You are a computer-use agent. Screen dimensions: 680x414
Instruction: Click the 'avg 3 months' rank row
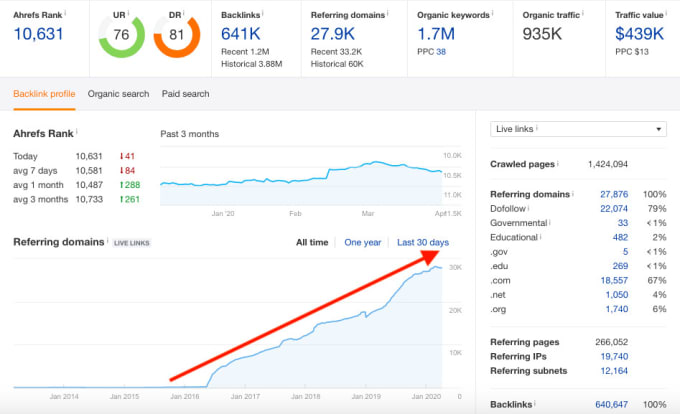pos(77,199)
